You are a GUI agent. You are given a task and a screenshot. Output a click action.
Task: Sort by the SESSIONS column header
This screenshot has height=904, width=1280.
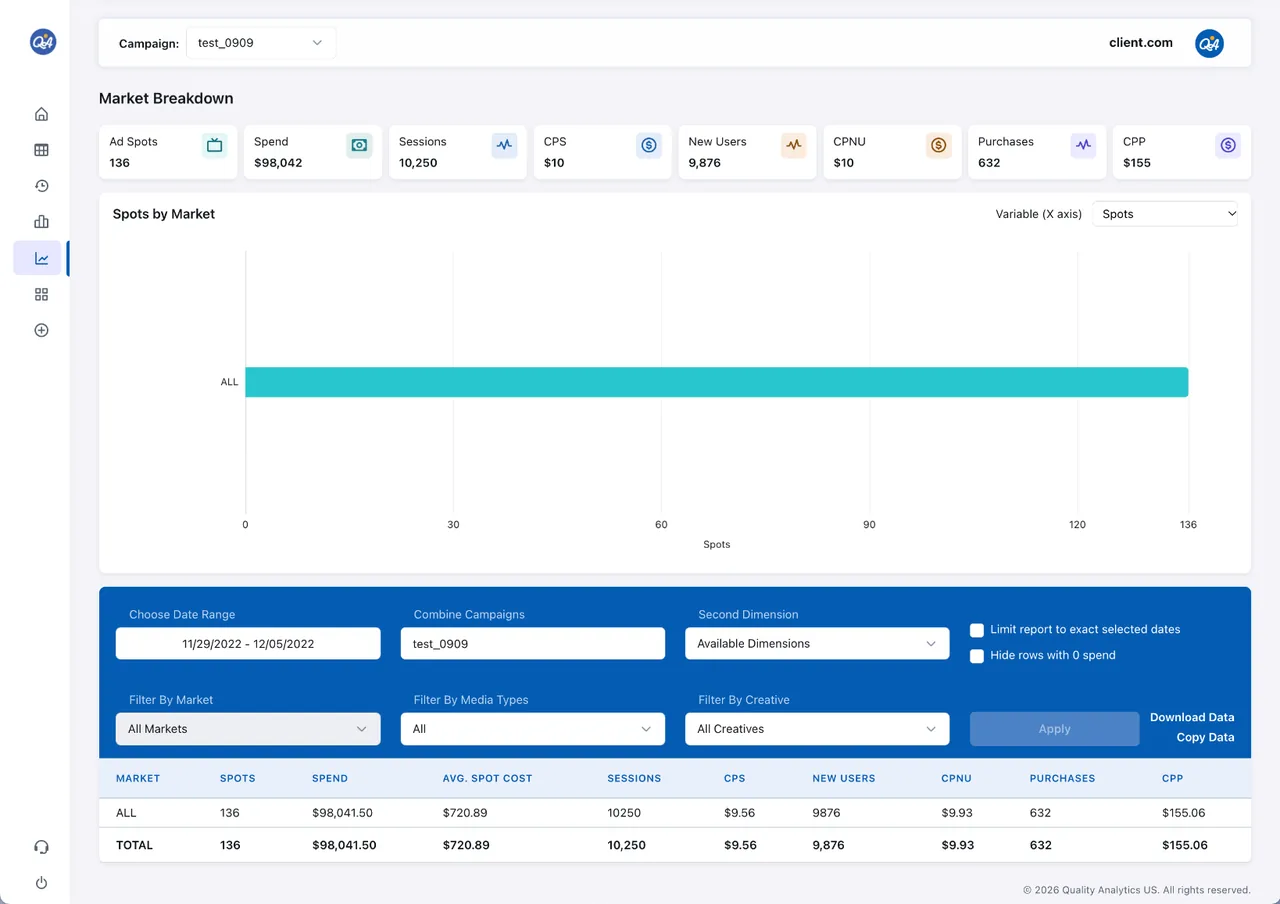[x=634, y=778]
